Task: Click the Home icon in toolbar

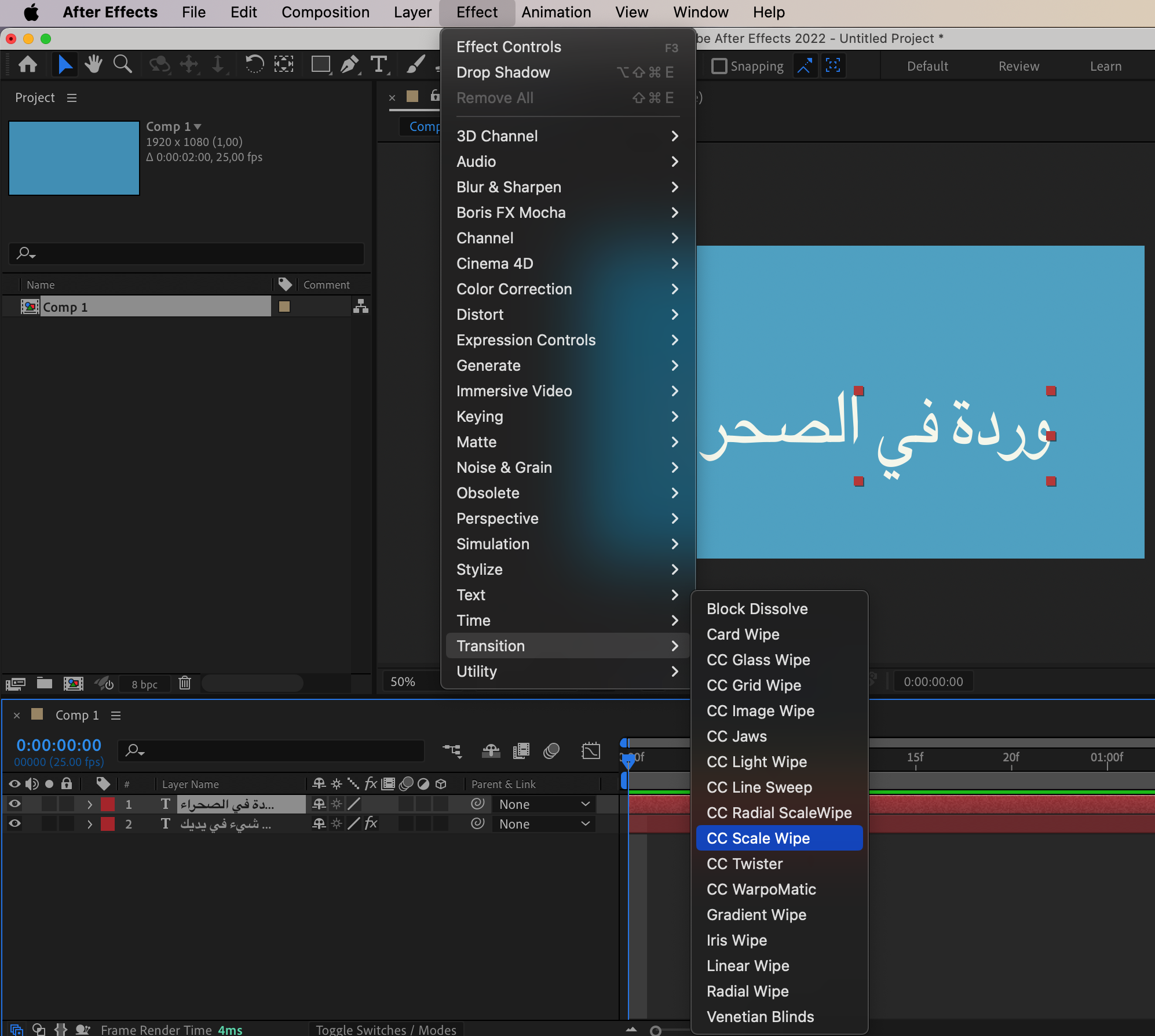Action: point(28,64)
